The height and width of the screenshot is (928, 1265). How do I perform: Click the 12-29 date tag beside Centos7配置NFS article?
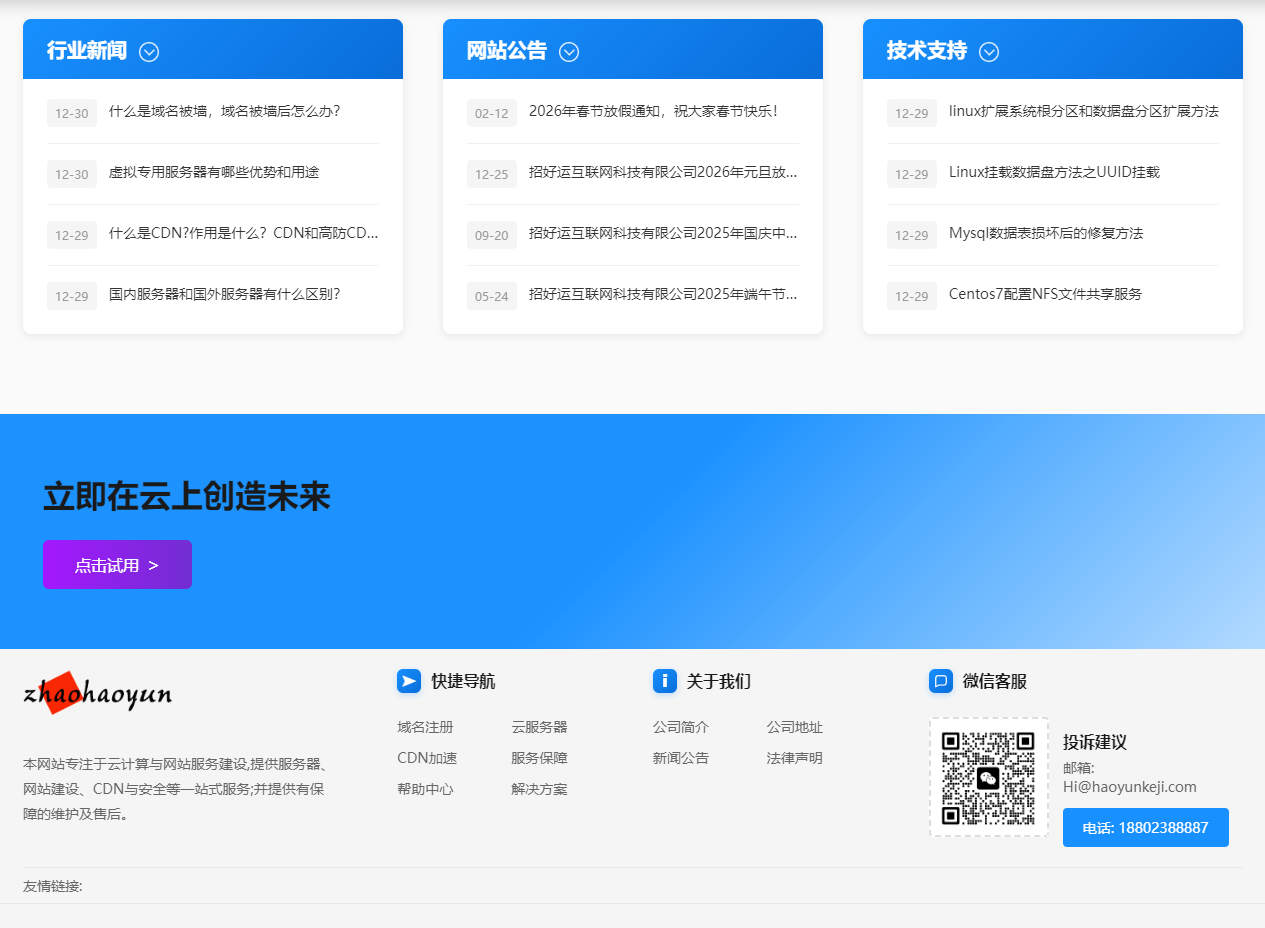pos(910,295)
